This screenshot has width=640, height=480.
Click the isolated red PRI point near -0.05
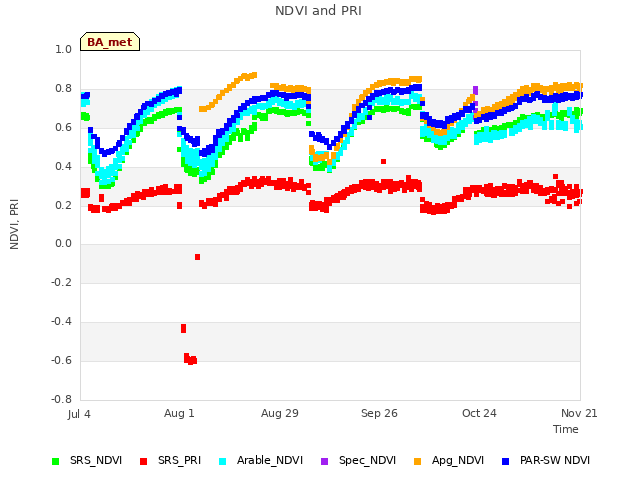[198, 257]
